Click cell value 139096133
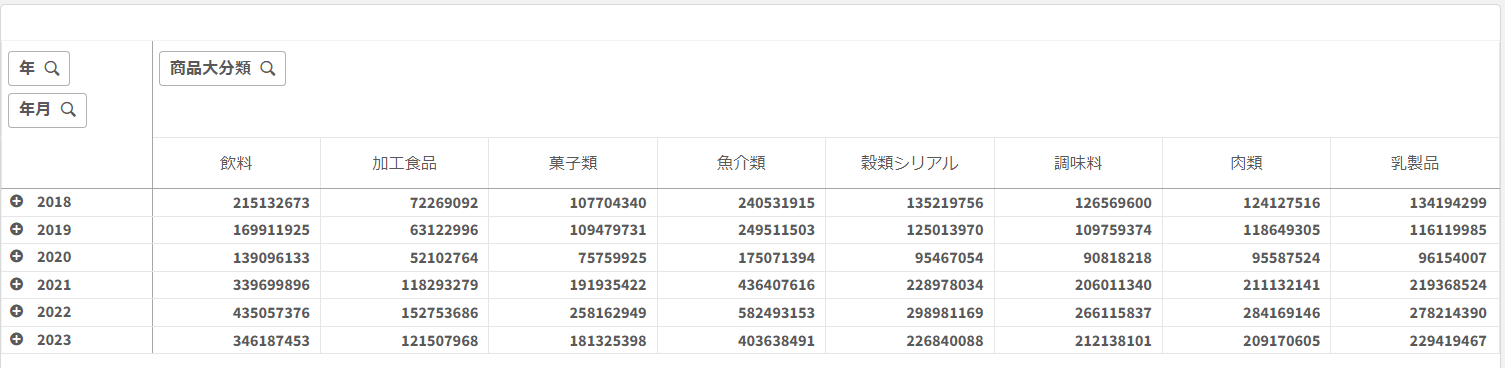This screenshot has width=1505, height=368. [271, 257]
